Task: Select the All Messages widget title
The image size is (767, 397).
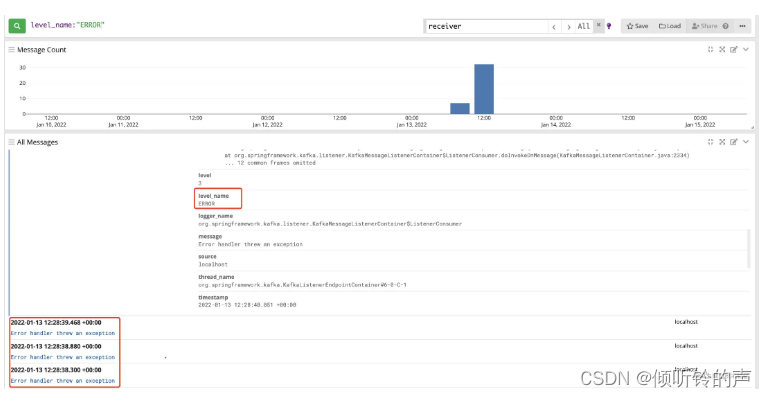Action: point(38,142)
